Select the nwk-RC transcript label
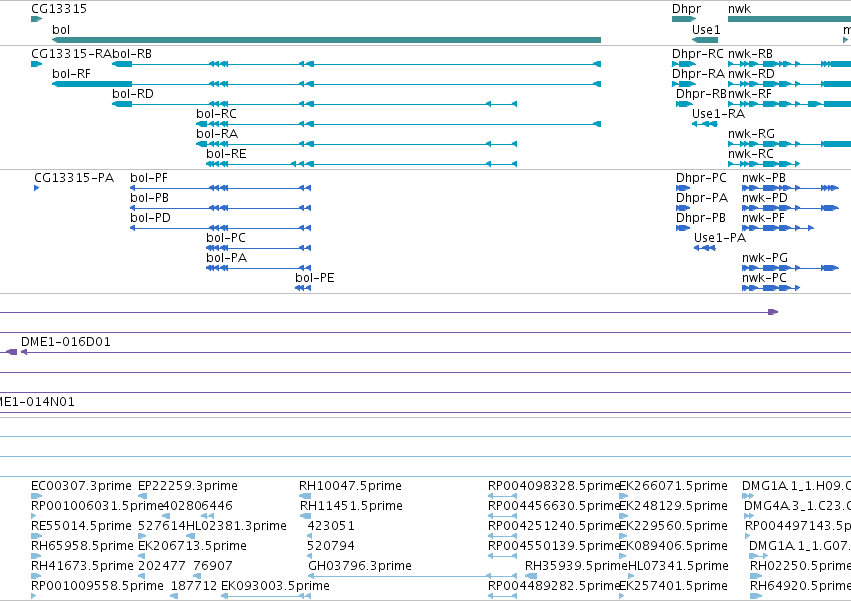Screen dimensions: 851x601 click(x=751, y=154)
